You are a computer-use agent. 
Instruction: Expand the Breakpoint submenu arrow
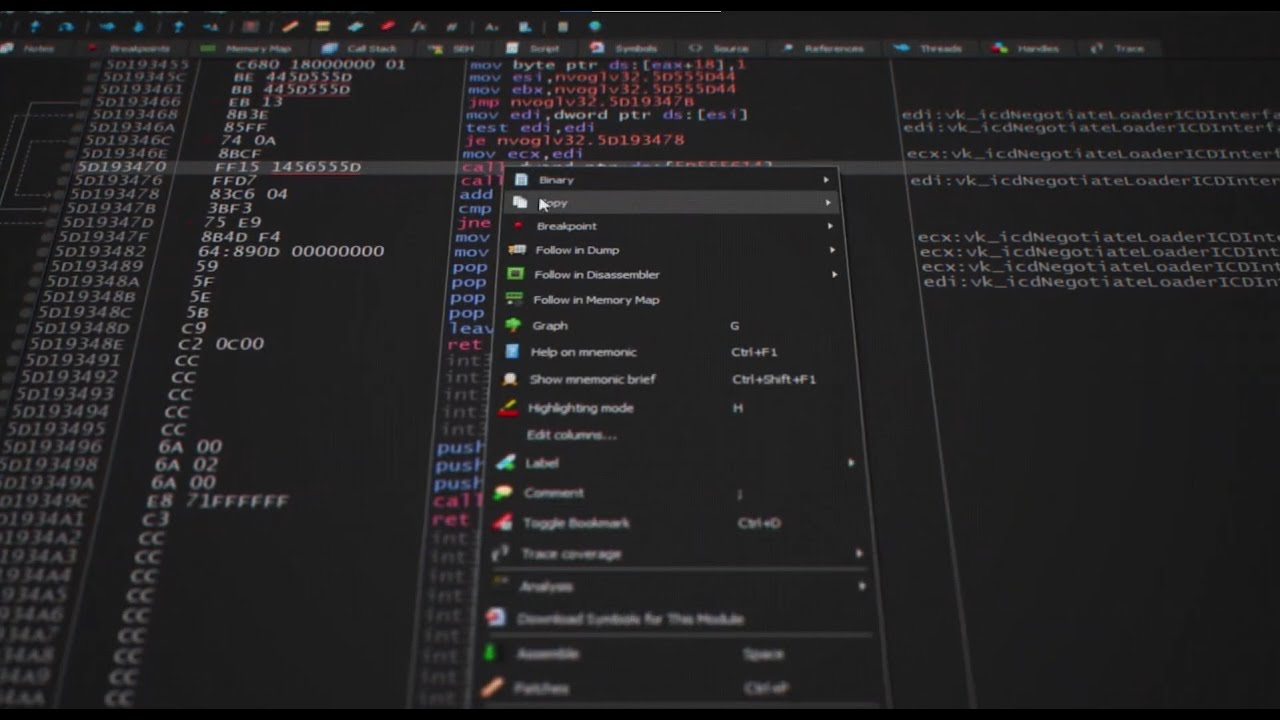830,226
